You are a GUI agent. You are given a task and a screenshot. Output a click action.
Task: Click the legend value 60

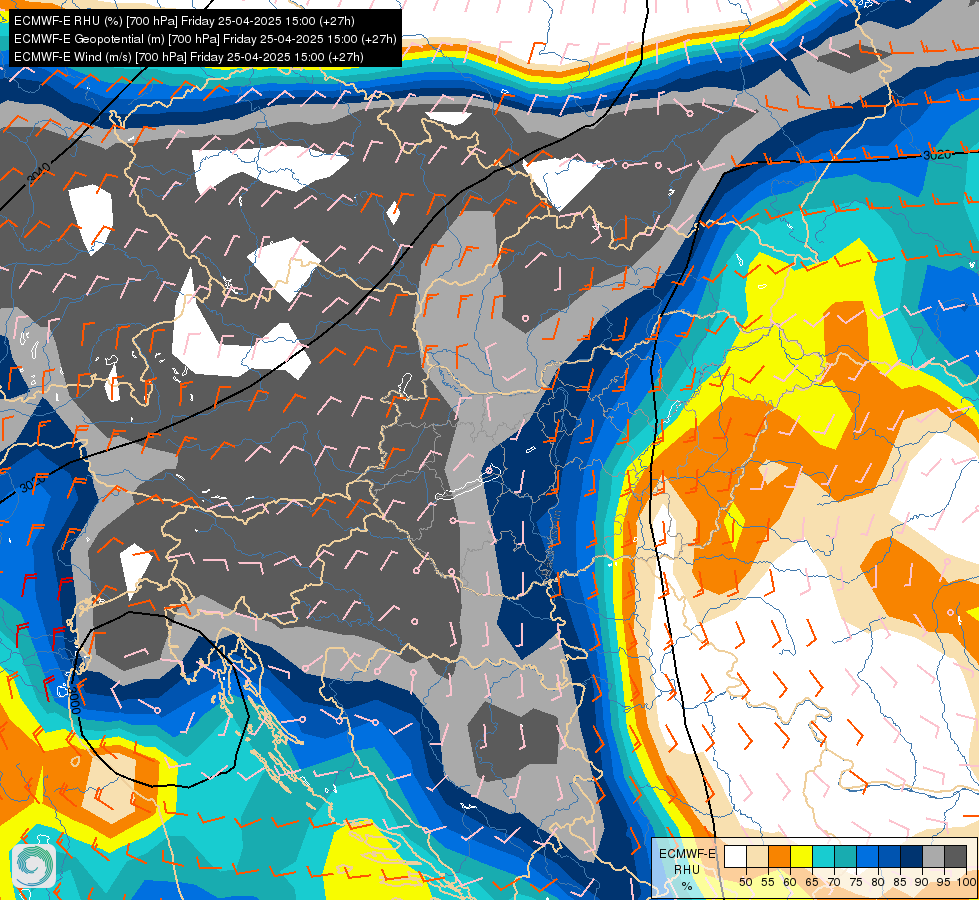pos(790,882)
